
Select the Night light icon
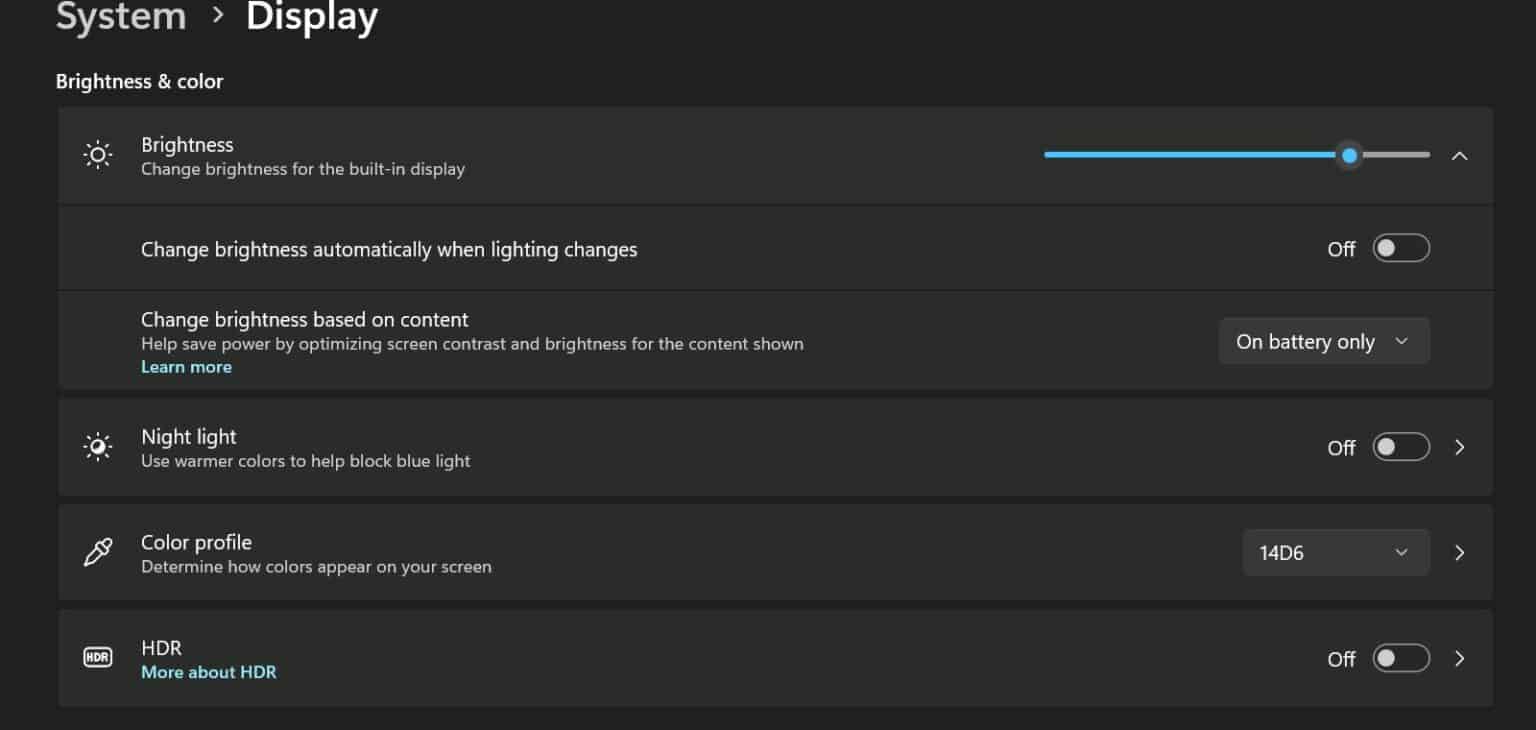pyautogui.click(x=97, y=447)
